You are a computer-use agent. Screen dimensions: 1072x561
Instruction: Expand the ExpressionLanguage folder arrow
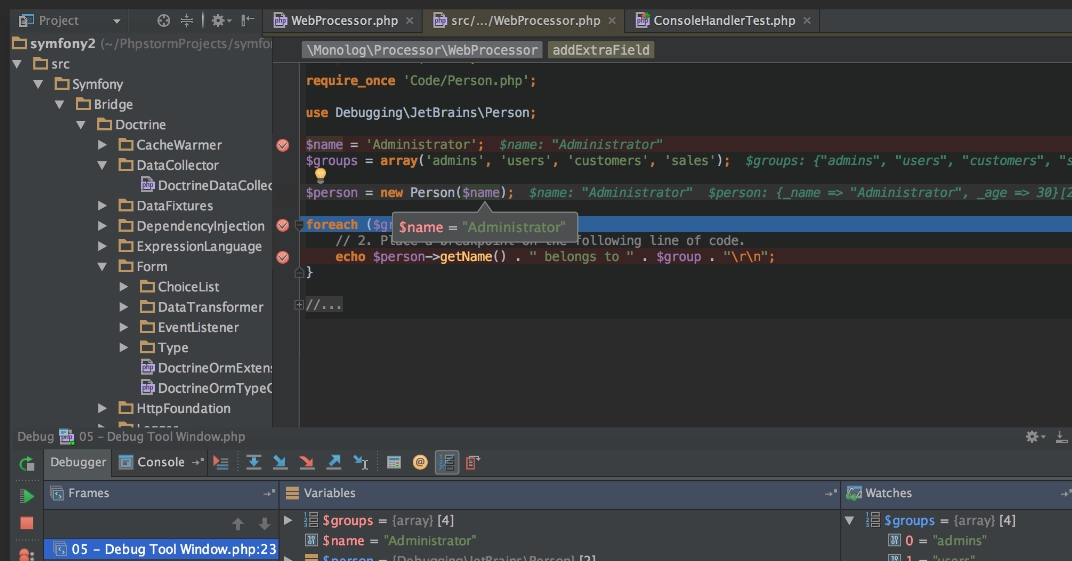(x=102, y=246)
